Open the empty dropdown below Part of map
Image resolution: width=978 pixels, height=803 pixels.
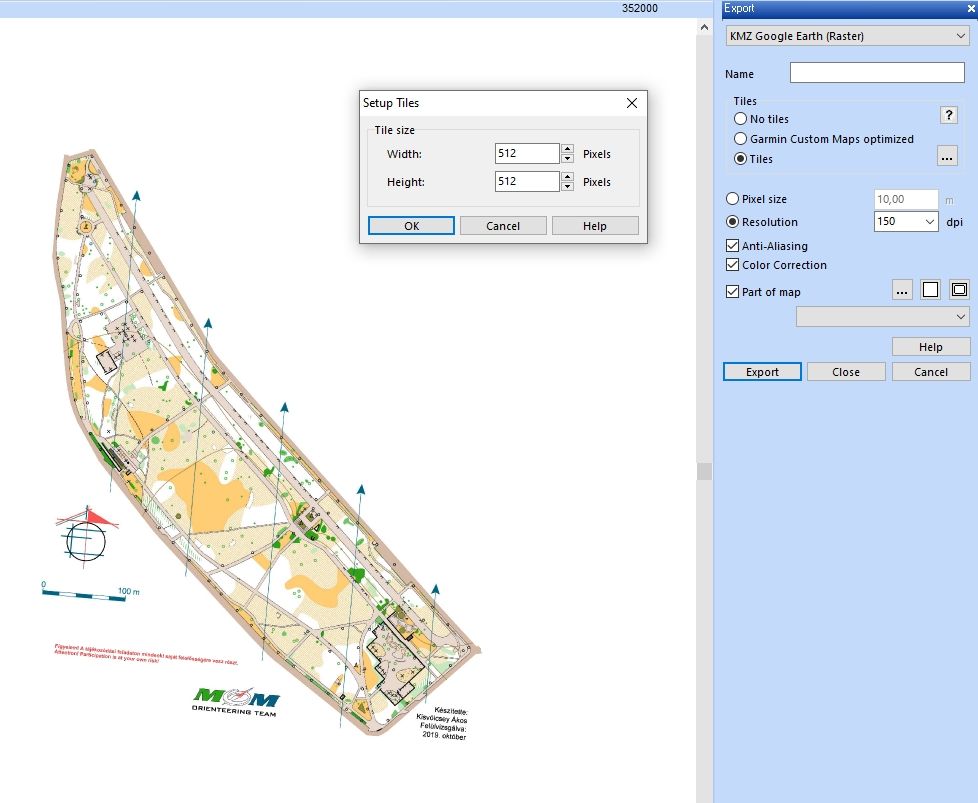point(882,316)
